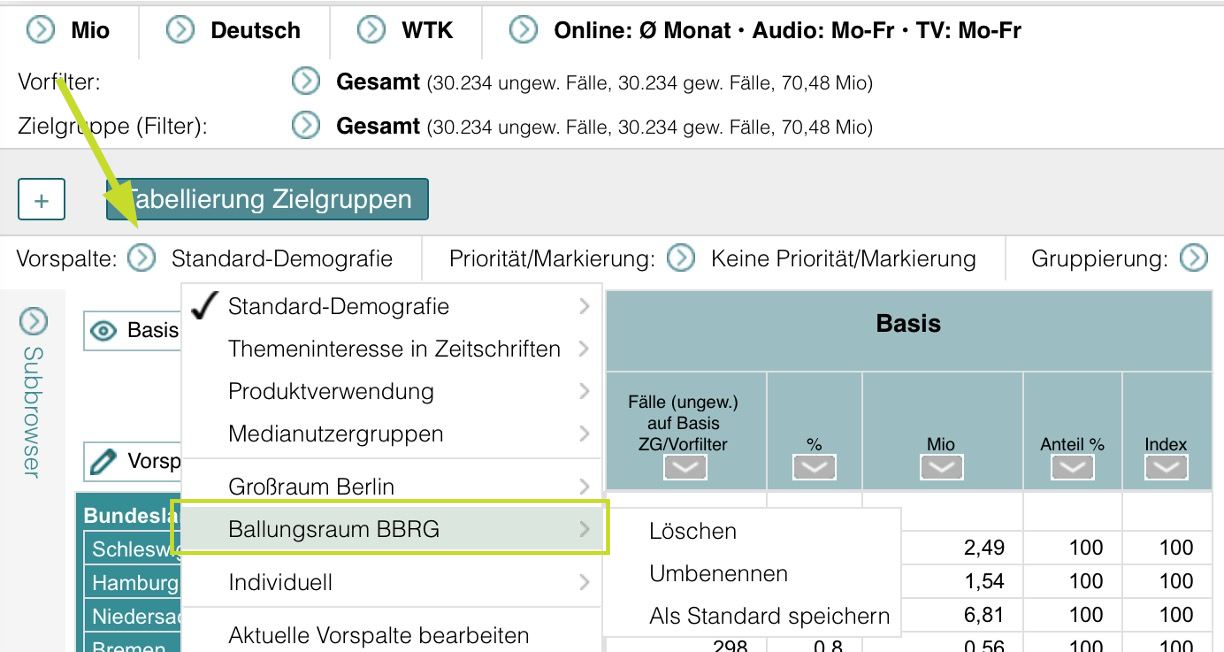Open the Priorität/Markierung selector icon

pyautogui.click(x=681, y=257)
